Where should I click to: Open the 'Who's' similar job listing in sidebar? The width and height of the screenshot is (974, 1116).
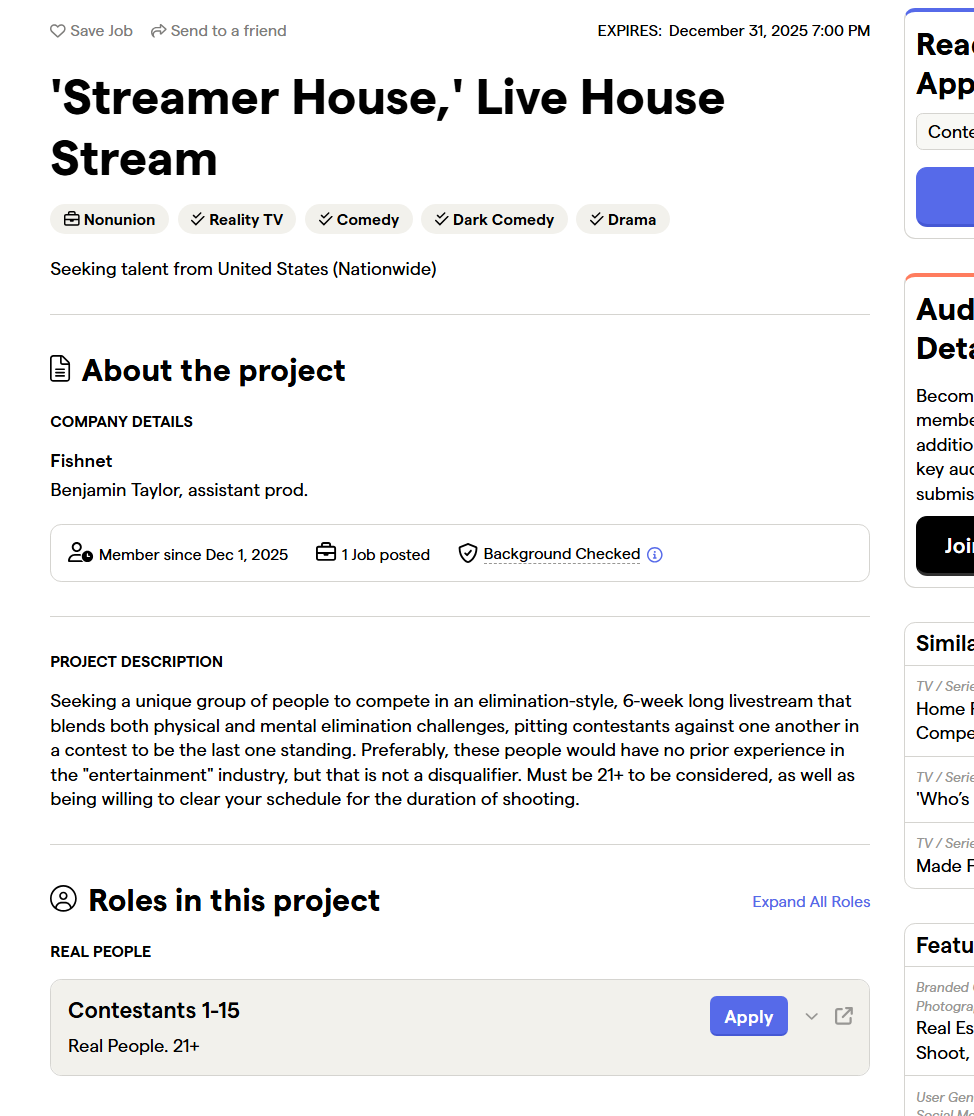pyautogui.click(x=945, y=799)
